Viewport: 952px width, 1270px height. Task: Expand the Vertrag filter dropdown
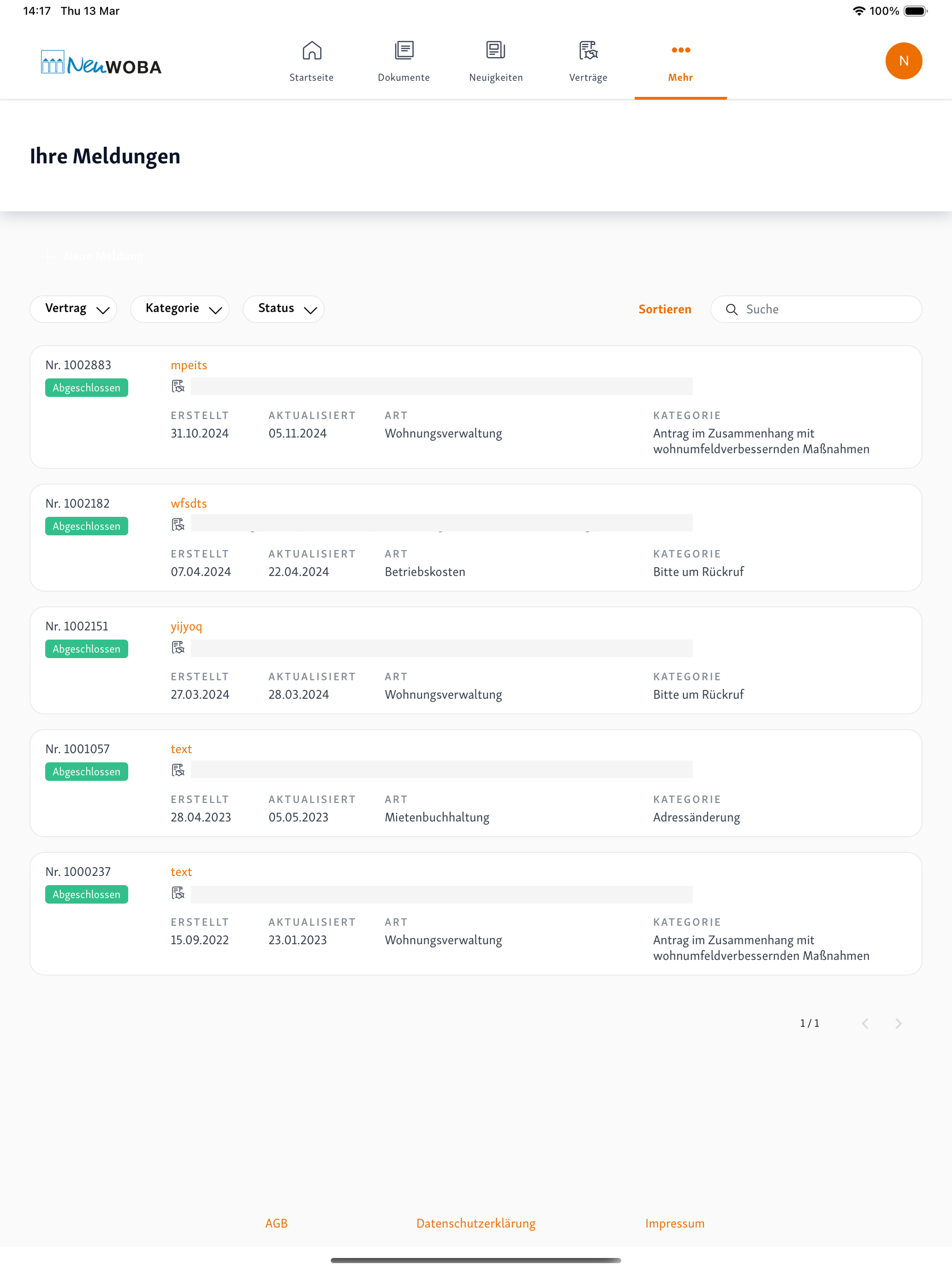(73, 309)
